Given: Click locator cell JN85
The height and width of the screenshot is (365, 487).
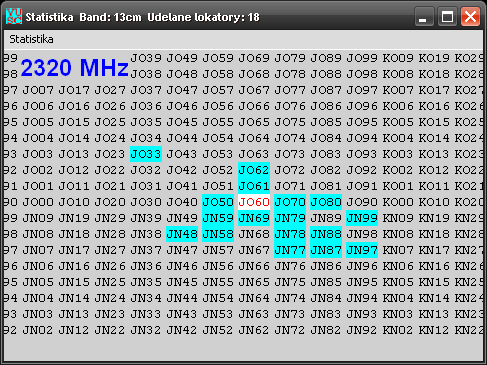Looking at the screenshot, I should point(326,282).
